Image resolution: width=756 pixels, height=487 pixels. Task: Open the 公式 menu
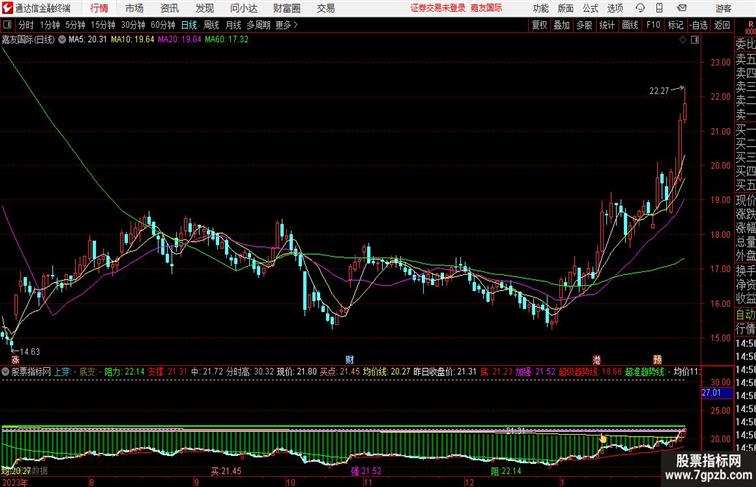click(x=590, y=8)
